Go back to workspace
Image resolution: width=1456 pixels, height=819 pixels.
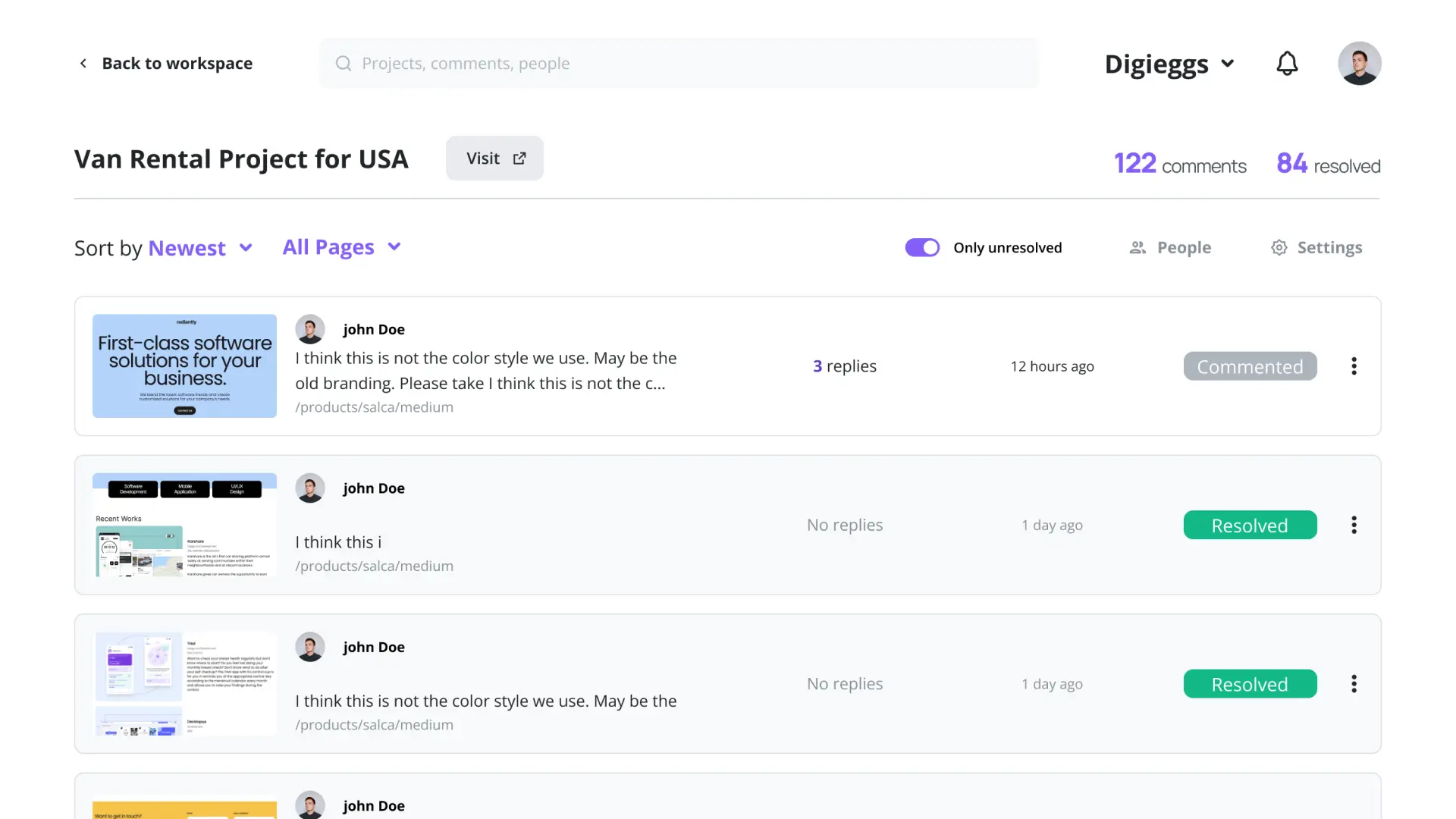(166, 64)
